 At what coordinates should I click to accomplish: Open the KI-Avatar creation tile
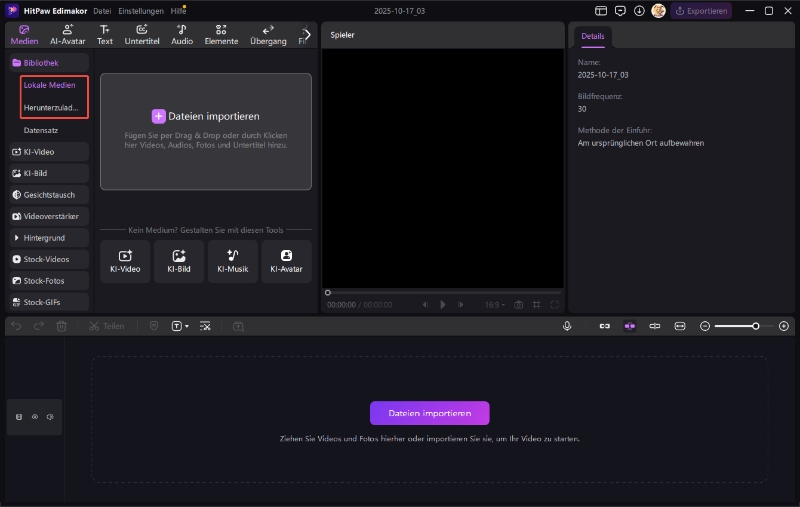pos(286,261)
